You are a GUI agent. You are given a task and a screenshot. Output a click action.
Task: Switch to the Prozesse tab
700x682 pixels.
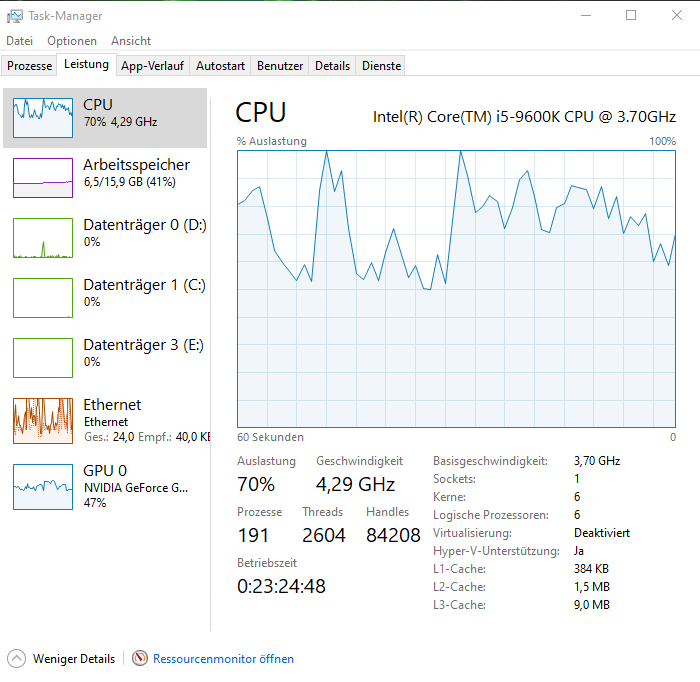(x=29, y=66)
